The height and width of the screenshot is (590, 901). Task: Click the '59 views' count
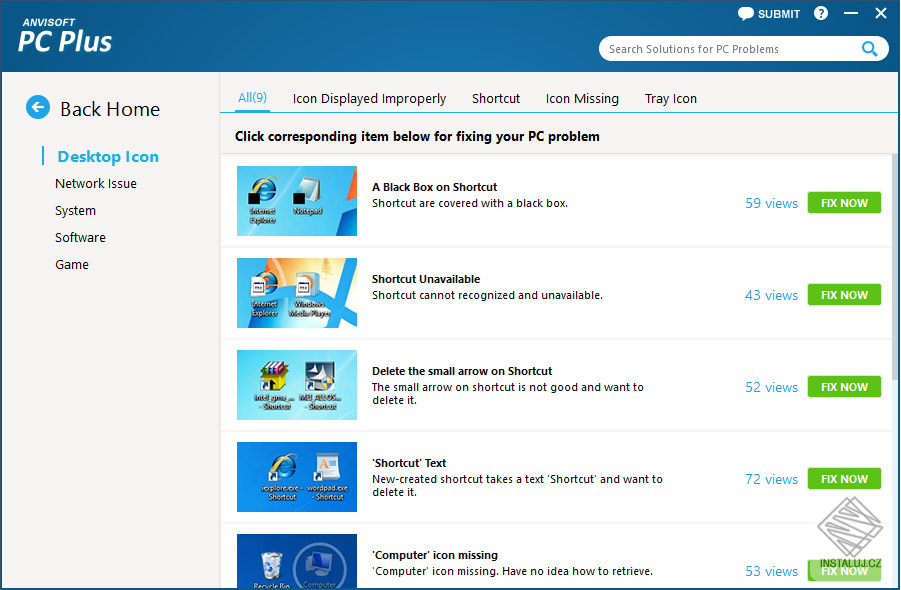coord(771,203)
